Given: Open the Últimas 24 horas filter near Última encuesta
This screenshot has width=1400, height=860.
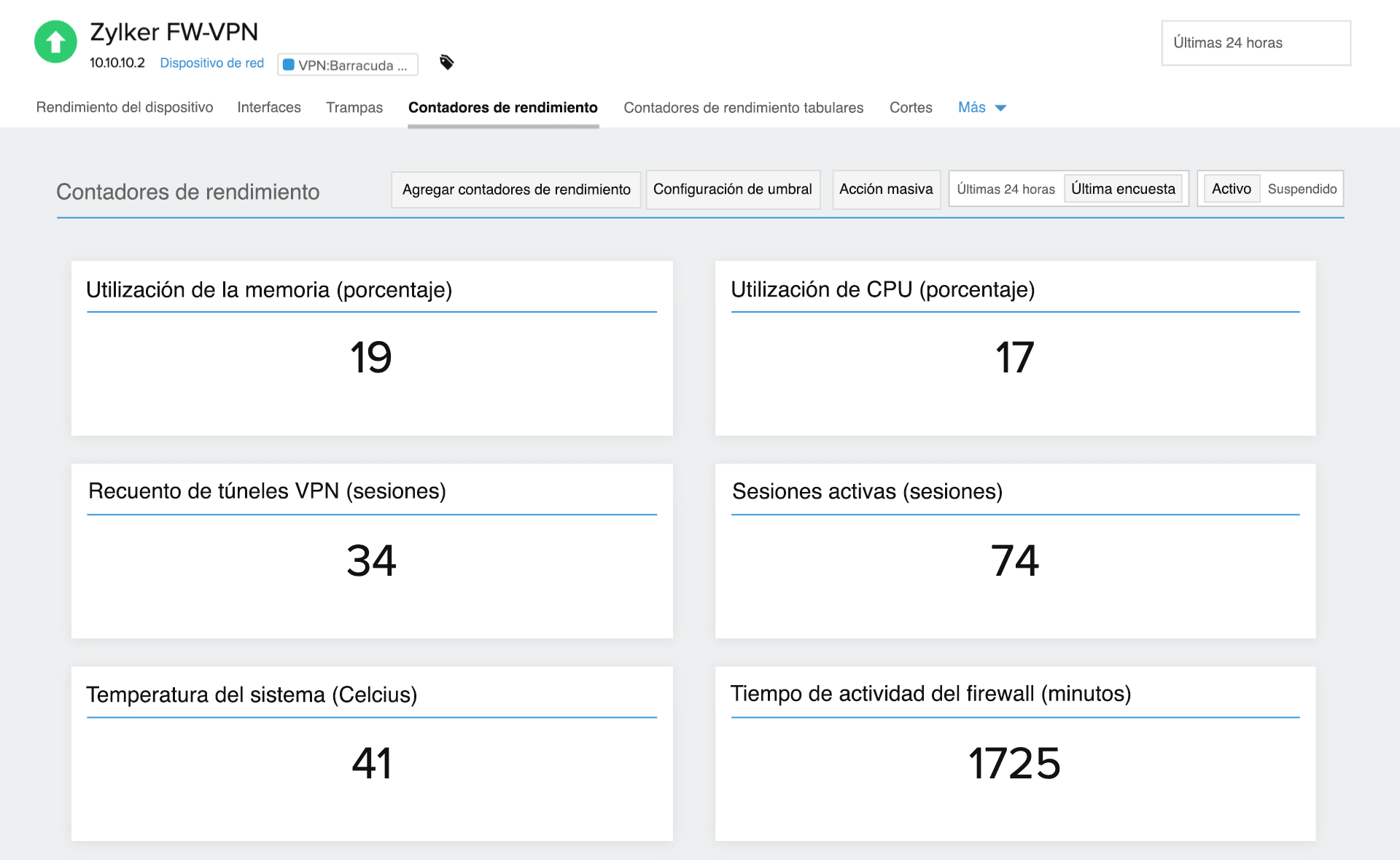Looking at the screenshot, I should tap(1006, 189).
